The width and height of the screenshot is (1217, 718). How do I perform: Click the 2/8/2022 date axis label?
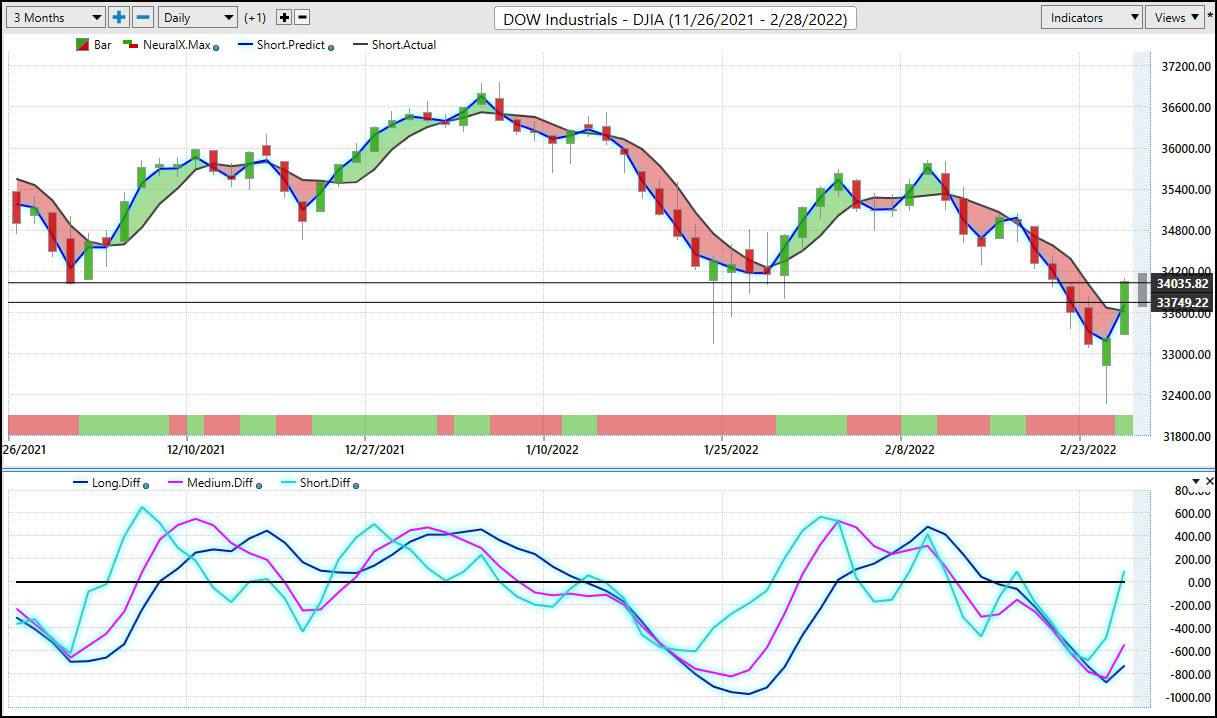[x=912, y=449]
